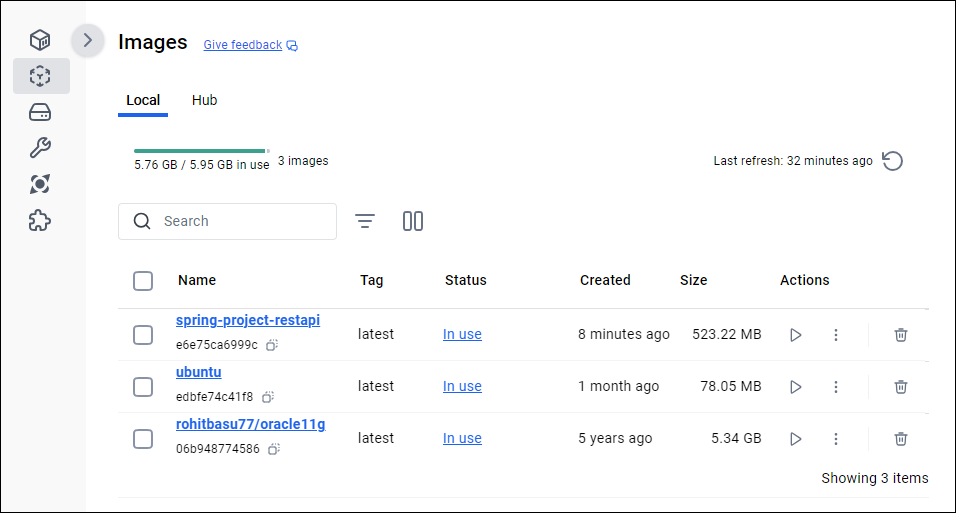956x513 pixels.
Task: Click the Showing 3 items text
Action: [x=875, y=478]
